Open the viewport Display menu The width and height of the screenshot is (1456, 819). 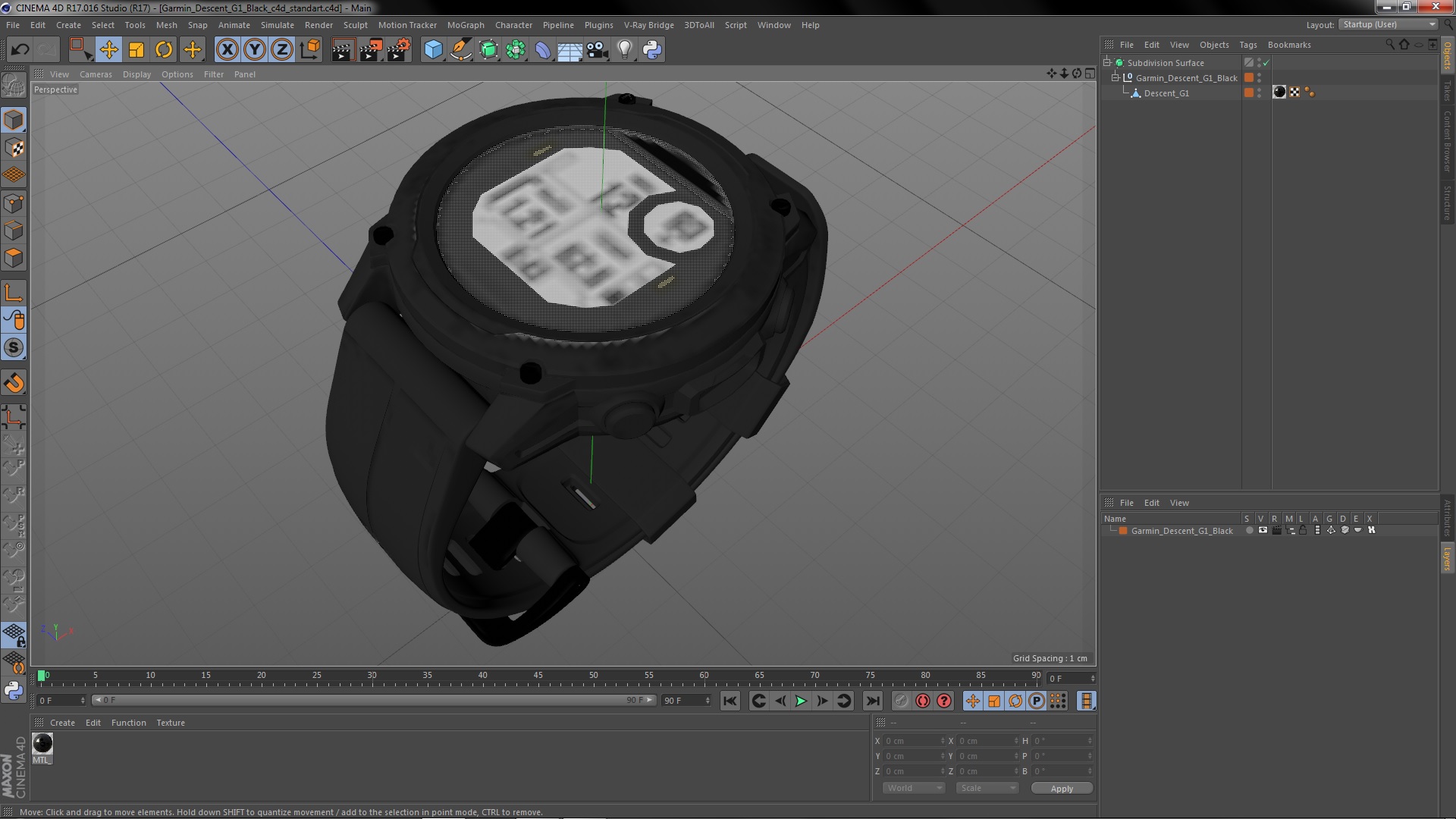click(x=136, y=74)
